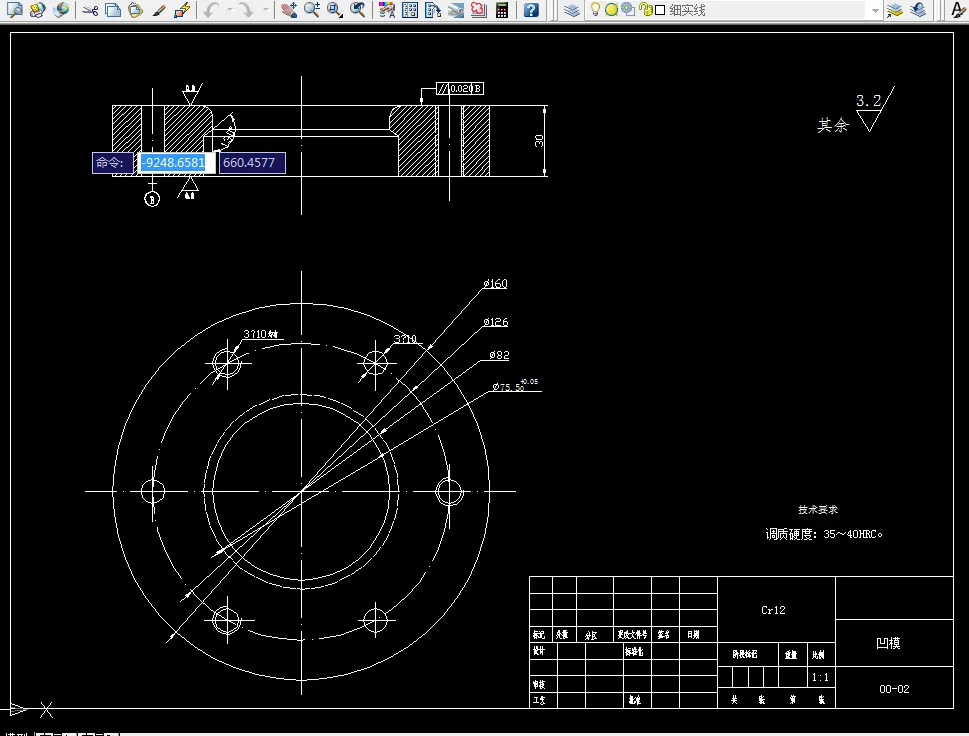Activate the Pan hand tool

(289, 10)
